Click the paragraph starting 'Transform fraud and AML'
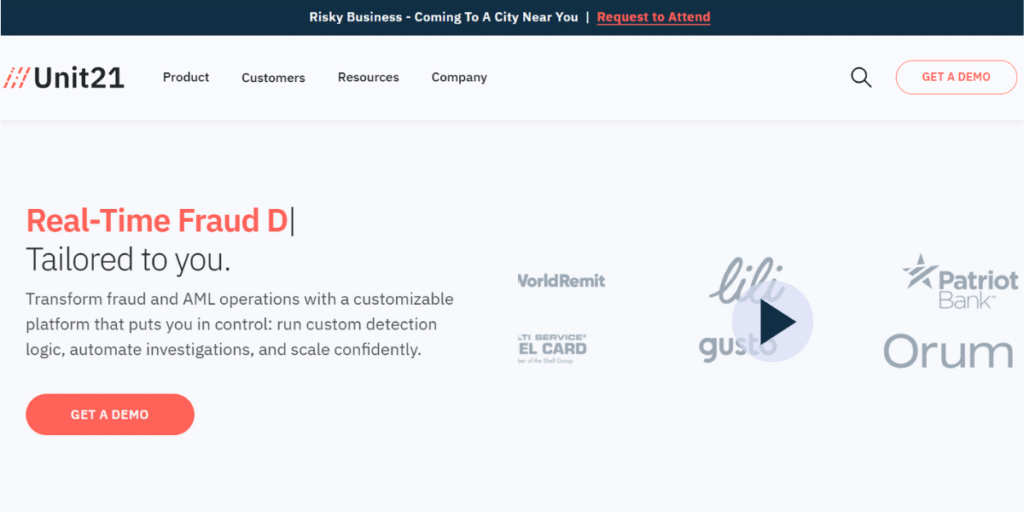1024x512 pixels. (x=240, y=325)
